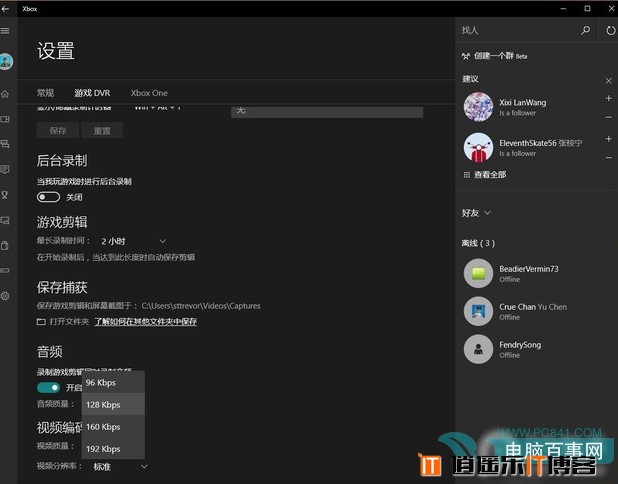Open the learn-how-to-save-elsewhere link
The height and width of the screenshot is (484, 618).
[x=145, y=322]
